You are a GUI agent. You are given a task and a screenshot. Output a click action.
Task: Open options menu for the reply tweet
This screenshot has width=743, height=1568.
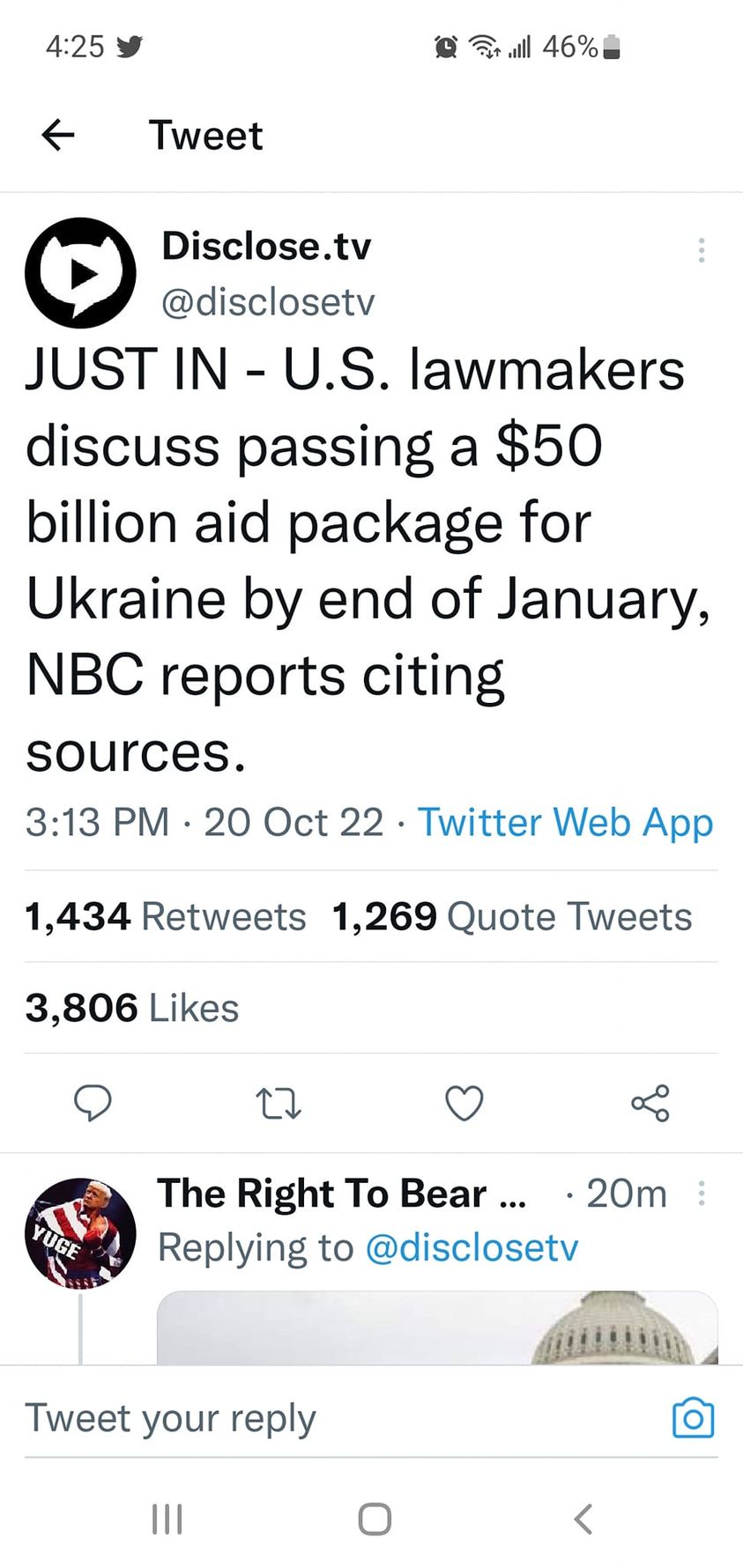[x=701, y=1194]
